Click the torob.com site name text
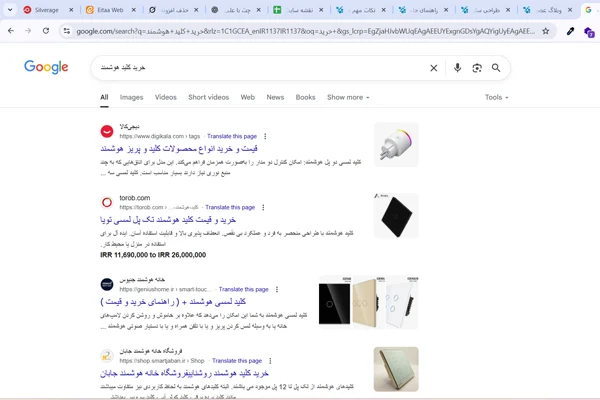The image size is (600, 400). pos(135,198)
